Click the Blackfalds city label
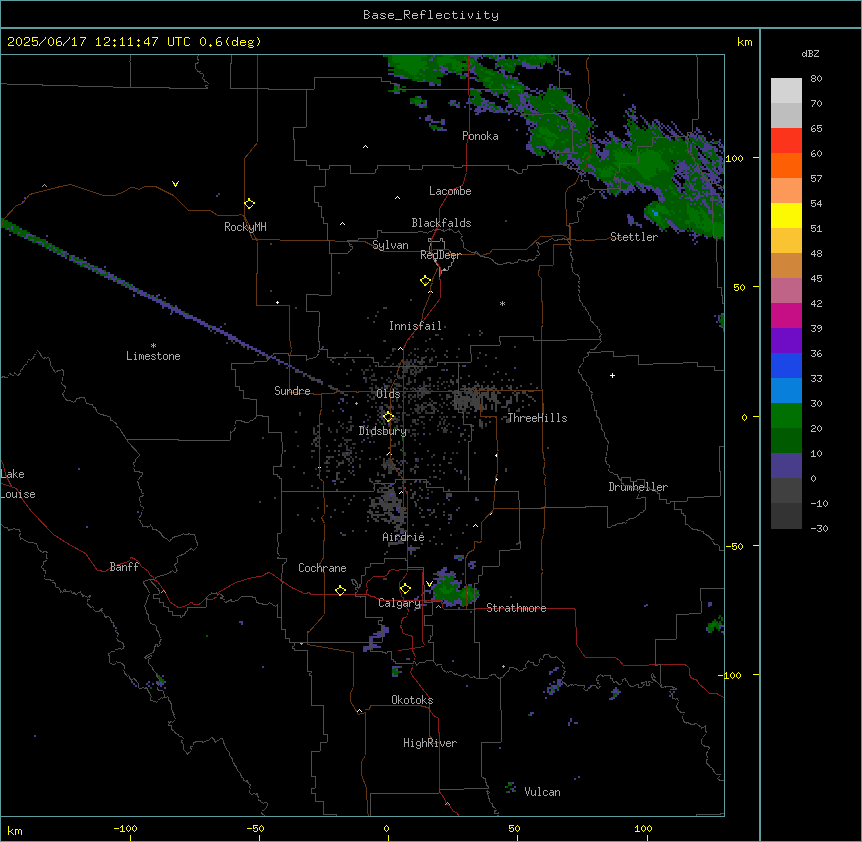The width and height of the screenshot is (862, 842). pos(441,223)
